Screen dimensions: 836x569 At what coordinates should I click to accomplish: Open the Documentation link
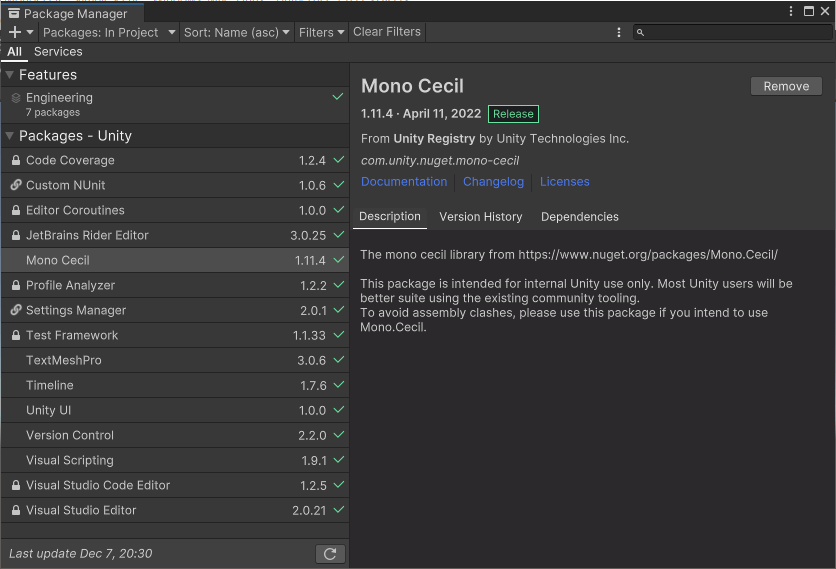click(x=404, y=182)
